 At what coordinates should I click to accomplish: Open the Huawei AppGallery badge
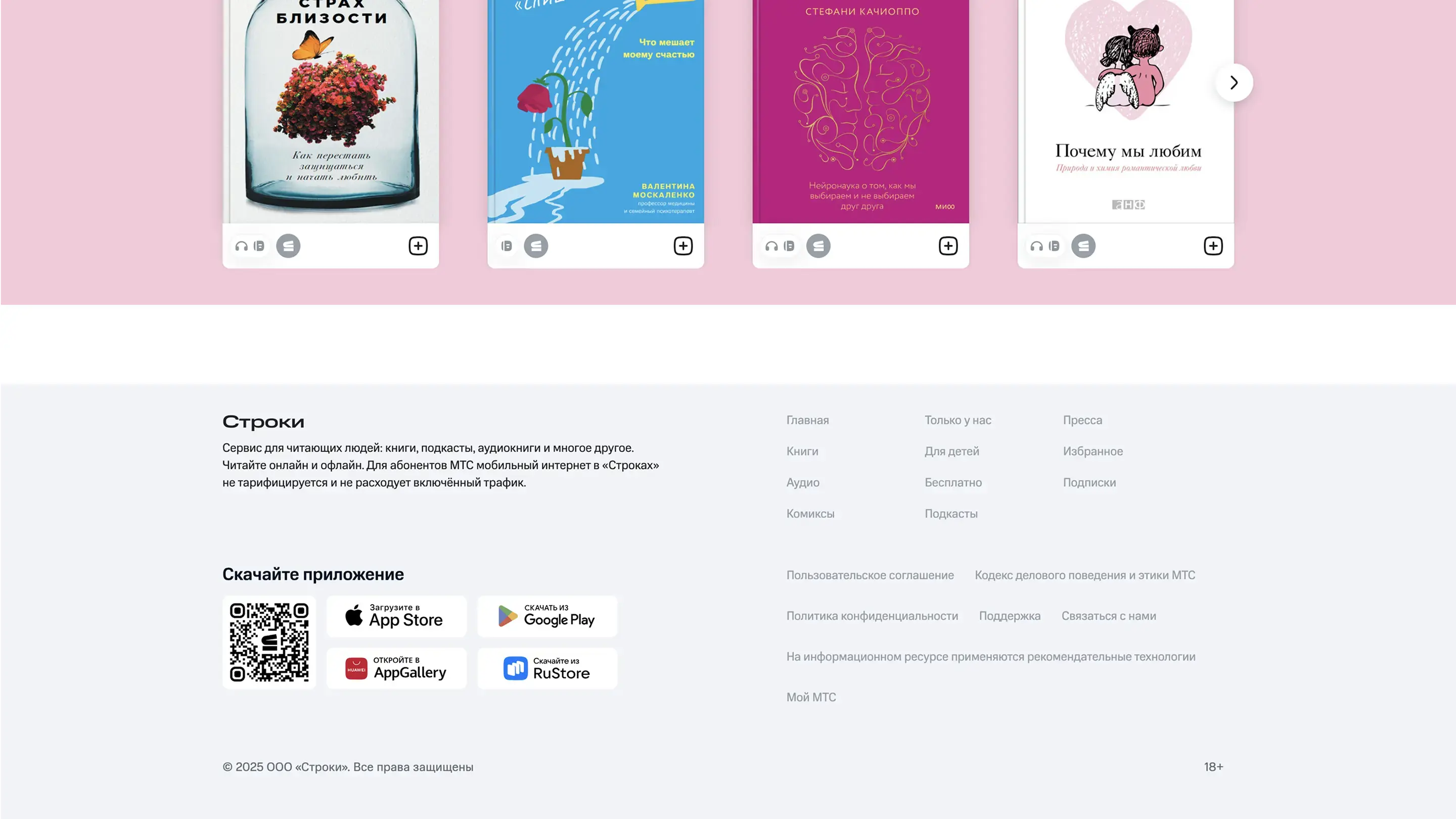[x=397, y=668]
